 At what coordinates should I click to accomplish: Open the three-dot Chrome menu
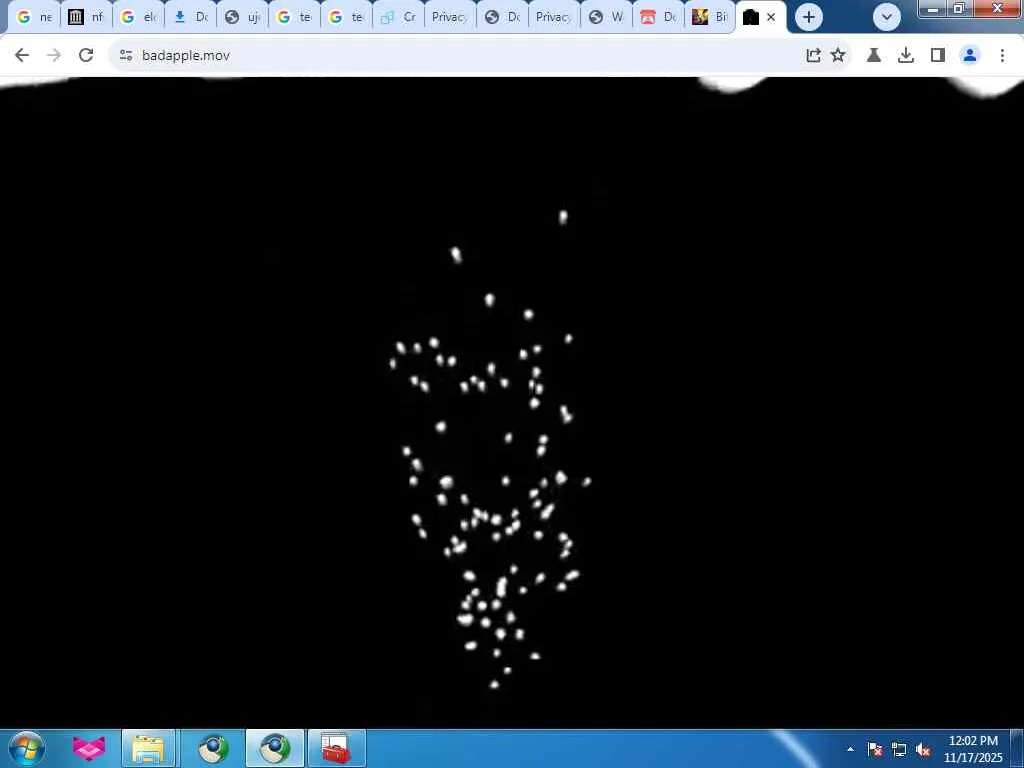coord(1002,56)
